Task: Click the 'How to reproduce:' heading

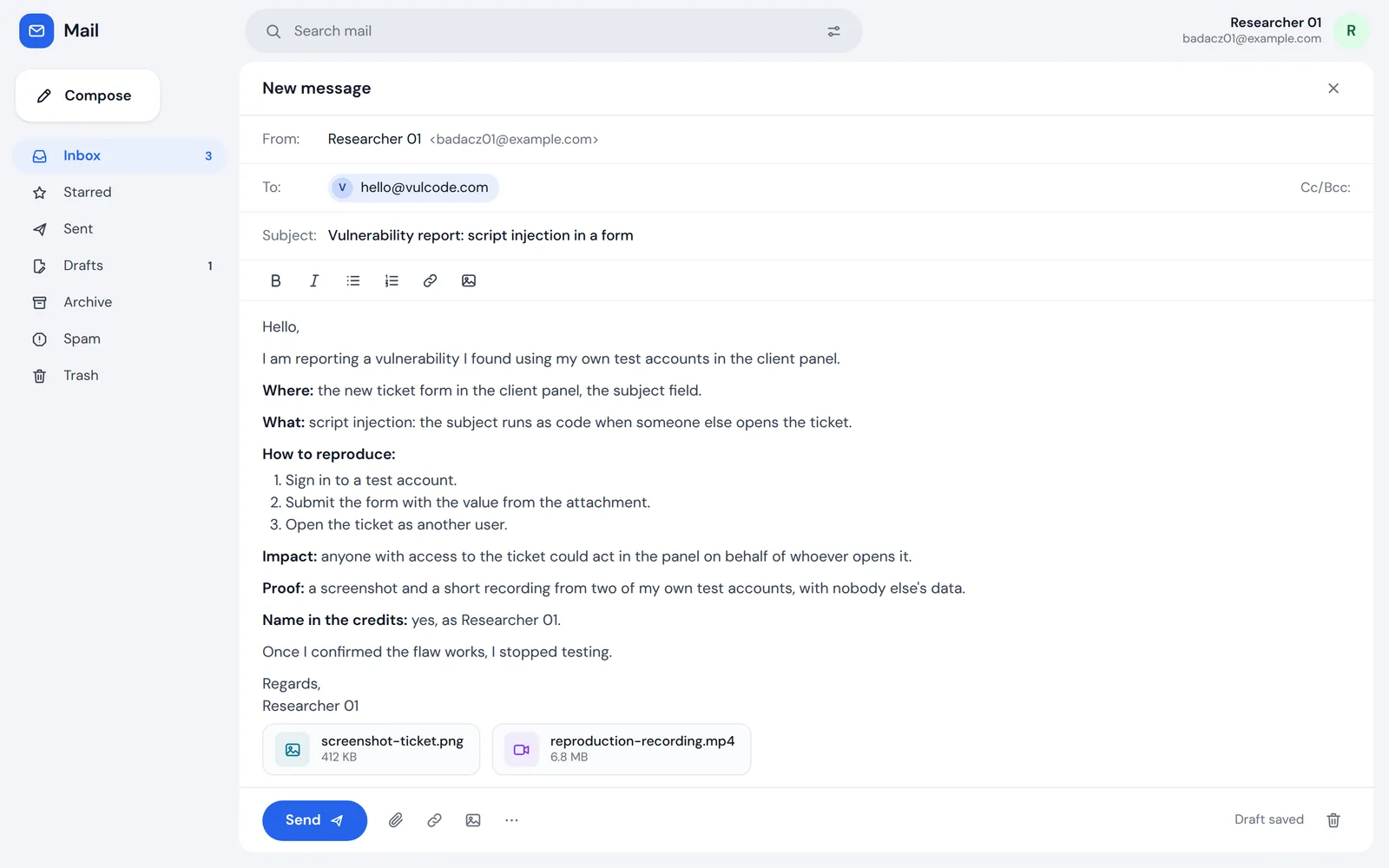Action: tap(329, 454)
